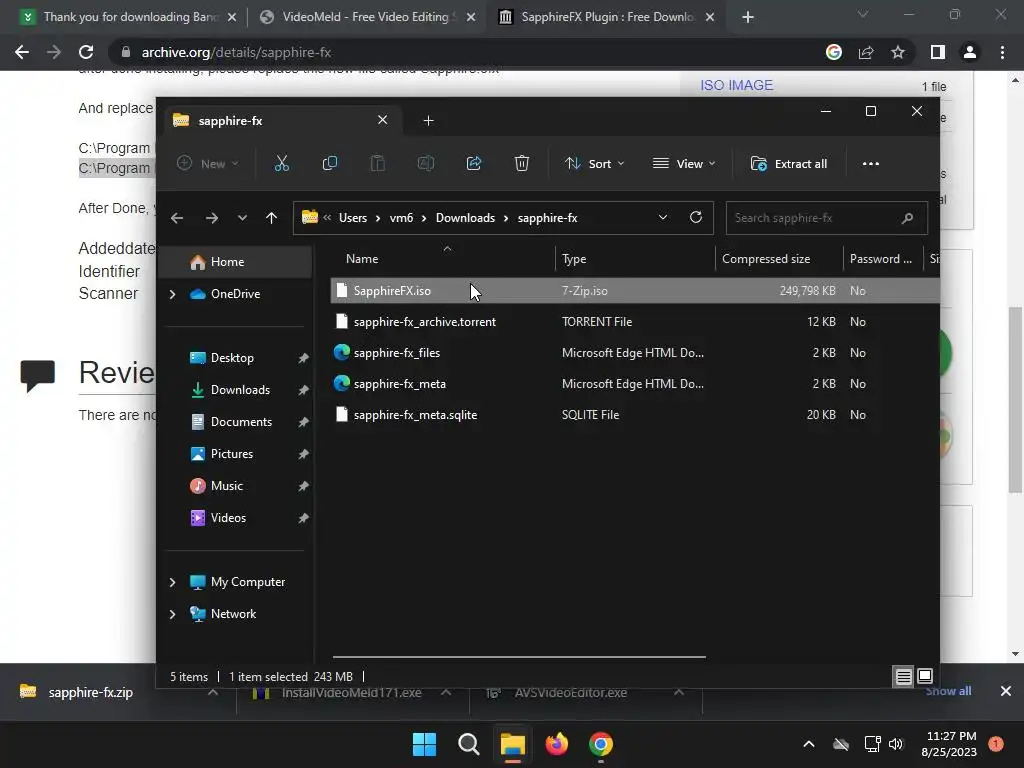The image size is (1024, 768).
Task: Open the View dropdown menu
Action: pyautogui.click(x=684, y=164)
